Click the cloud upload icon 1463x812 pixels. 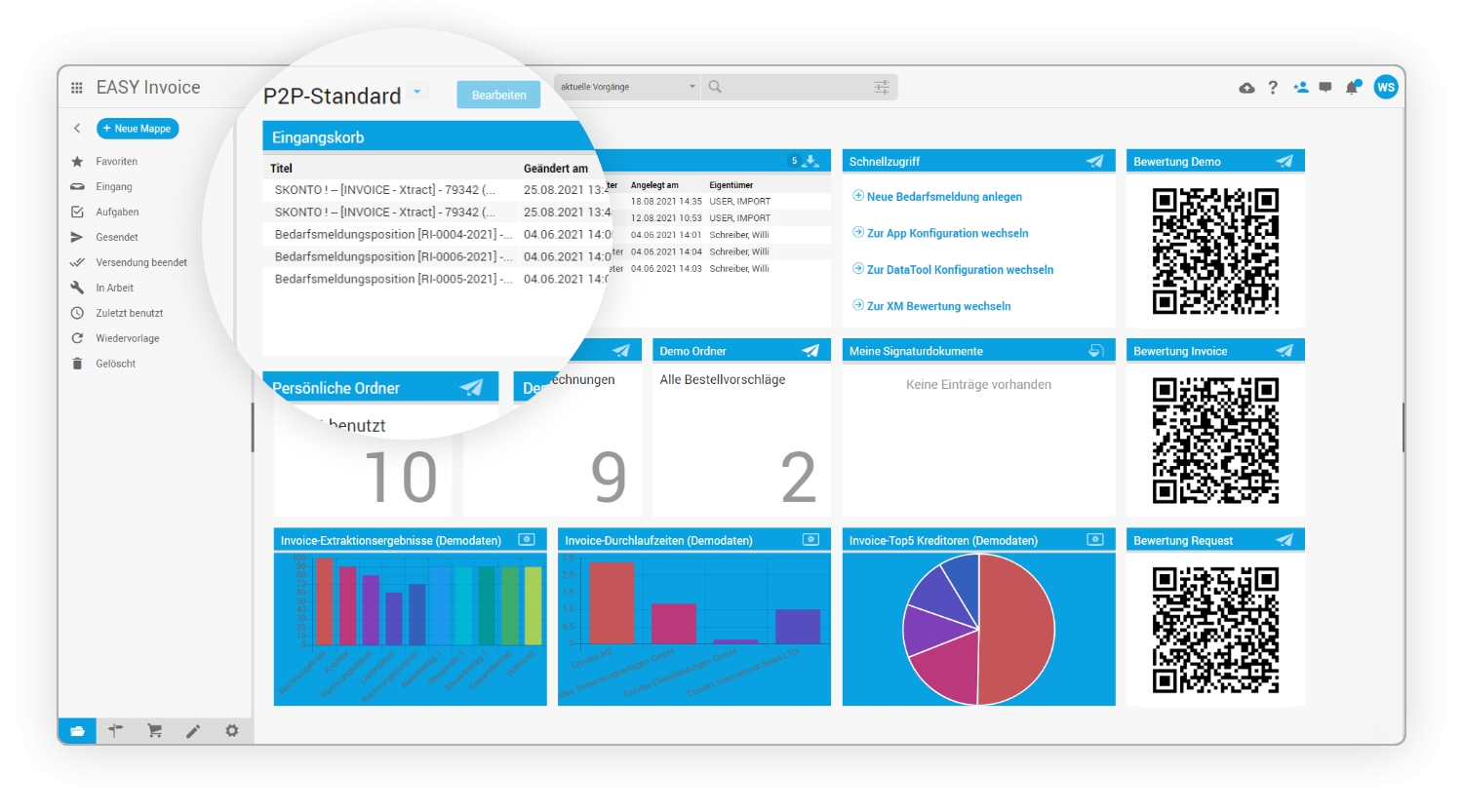[1246, 88]
